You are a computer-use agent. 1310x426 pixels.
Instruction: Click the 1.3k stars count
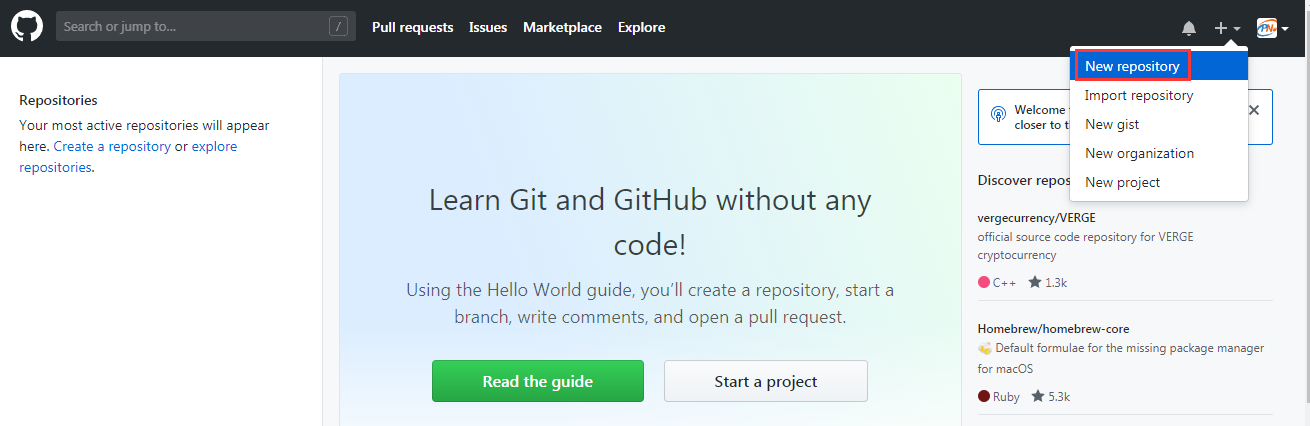click(1056, 283)
